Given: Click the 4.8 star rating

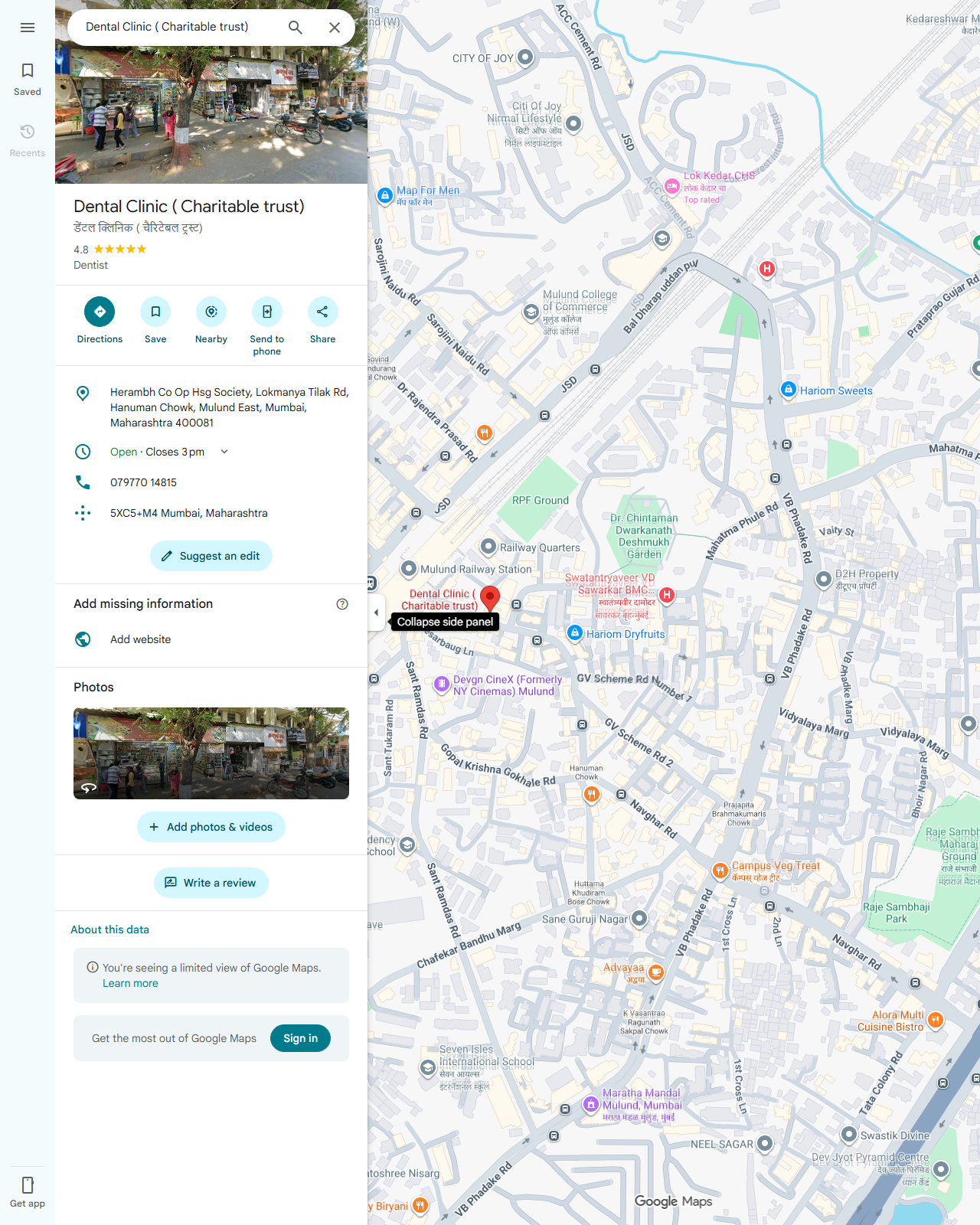Looking at the screenshot, I should (110, 250).
